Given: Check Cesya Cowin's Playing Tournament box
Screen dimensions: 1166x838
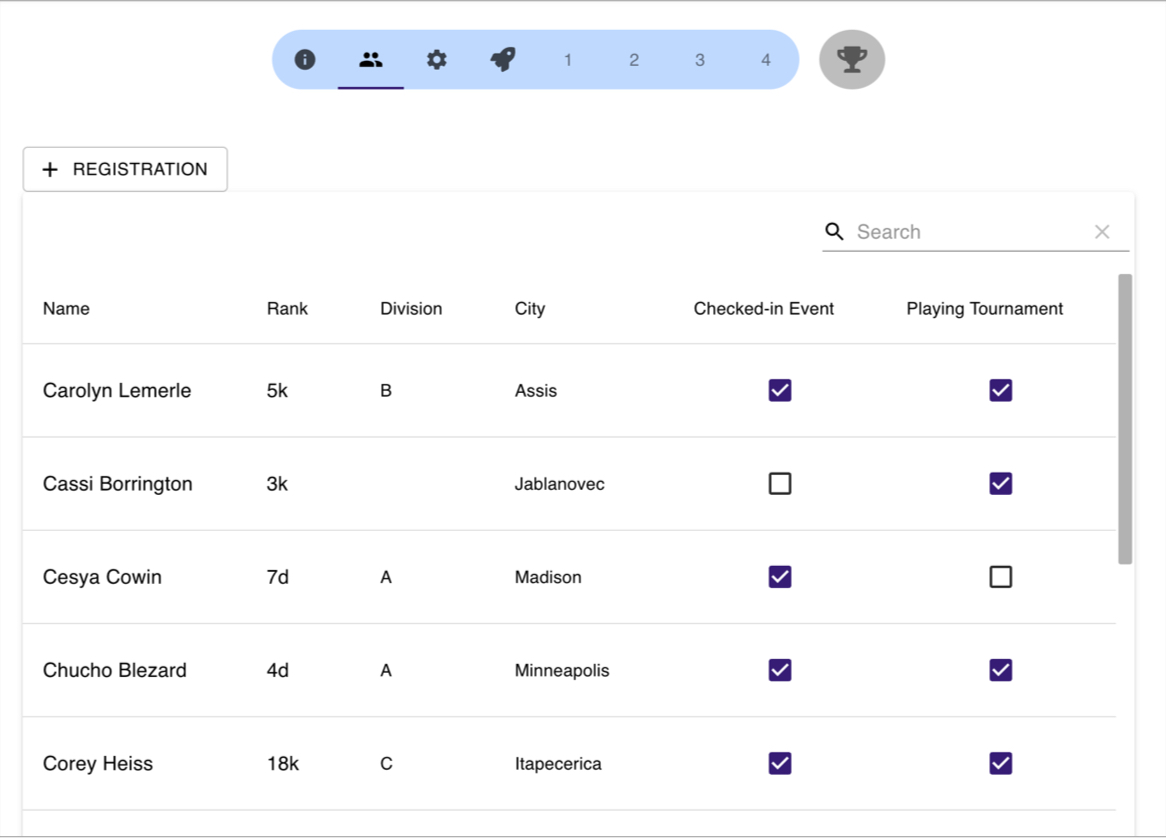Looking at the screenshot, I should tap(1001, 577).
